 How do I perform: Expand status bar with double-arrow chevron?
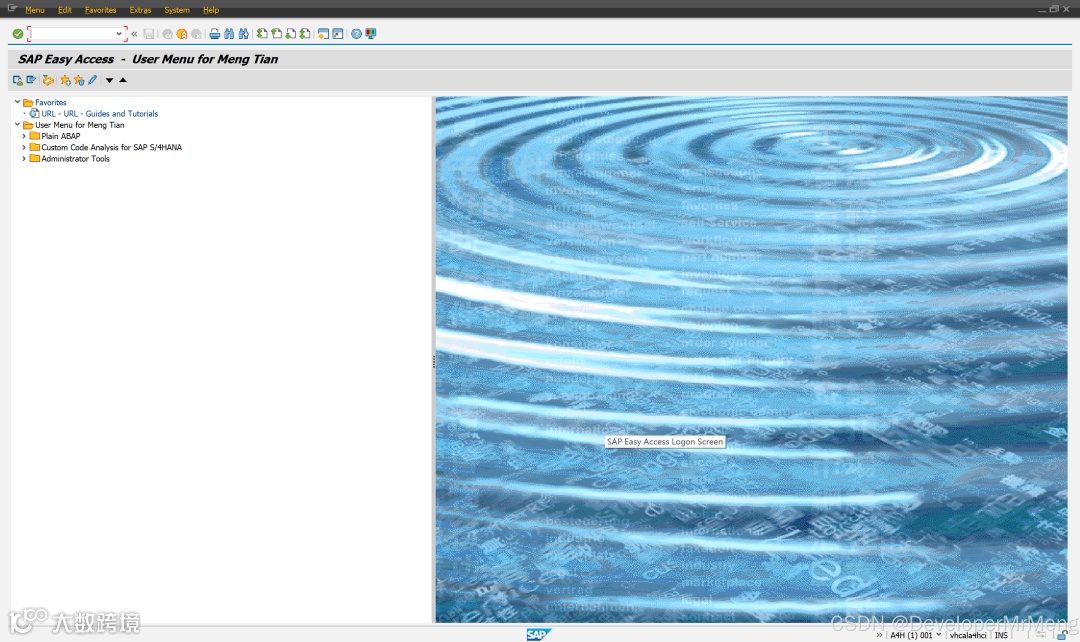pos(880,636)
